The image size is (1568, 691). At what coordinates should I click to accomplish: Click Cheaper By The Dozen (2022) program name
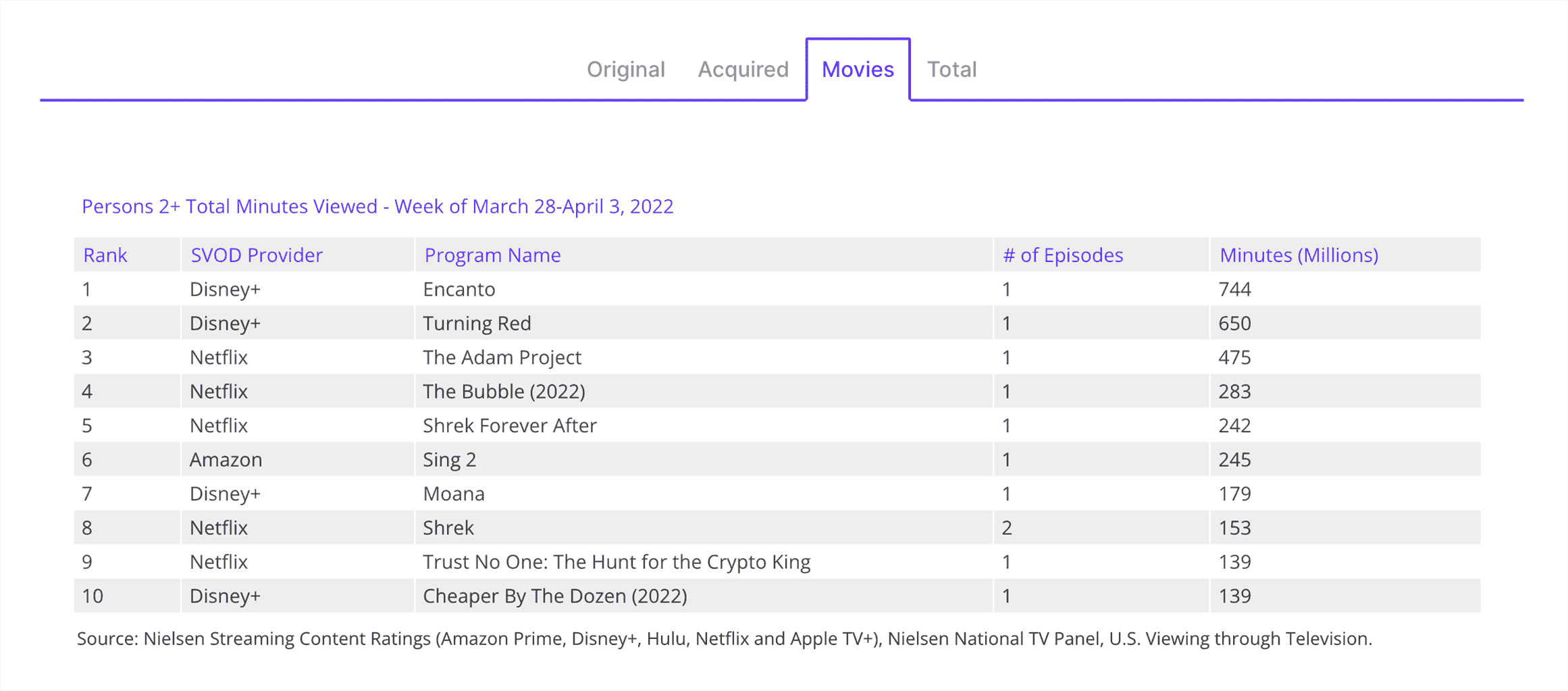pos(555,596)
